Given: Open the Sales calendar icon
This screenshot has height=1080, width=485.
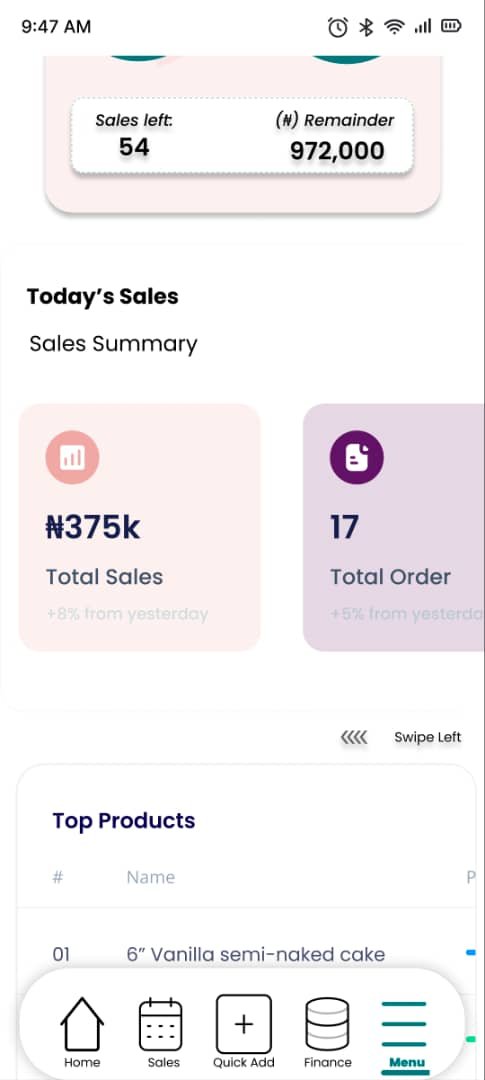Looking at the screenshot, I should click(x=161, y=1025).
